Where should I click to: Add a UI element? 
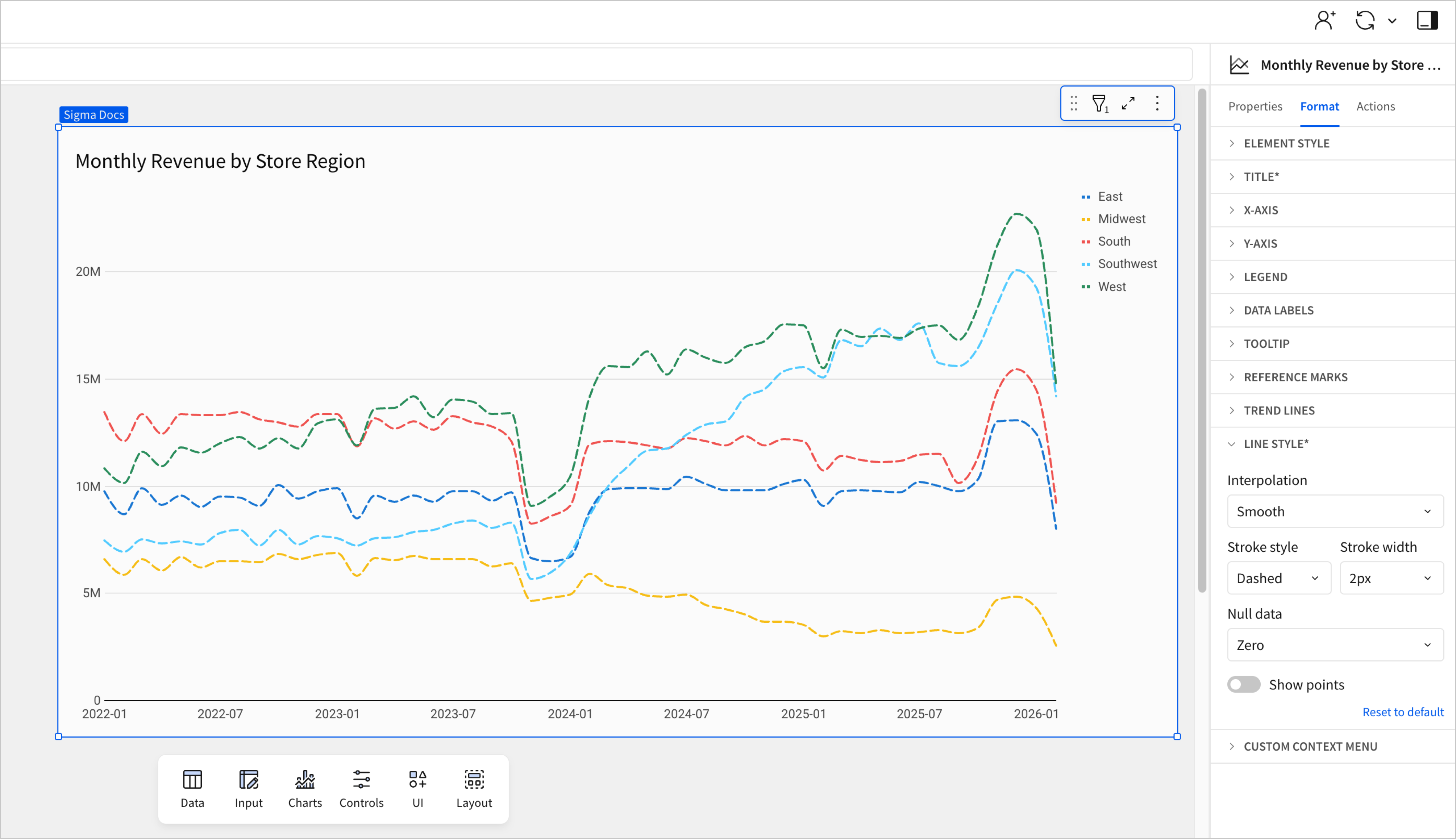[x=417, y=788]
